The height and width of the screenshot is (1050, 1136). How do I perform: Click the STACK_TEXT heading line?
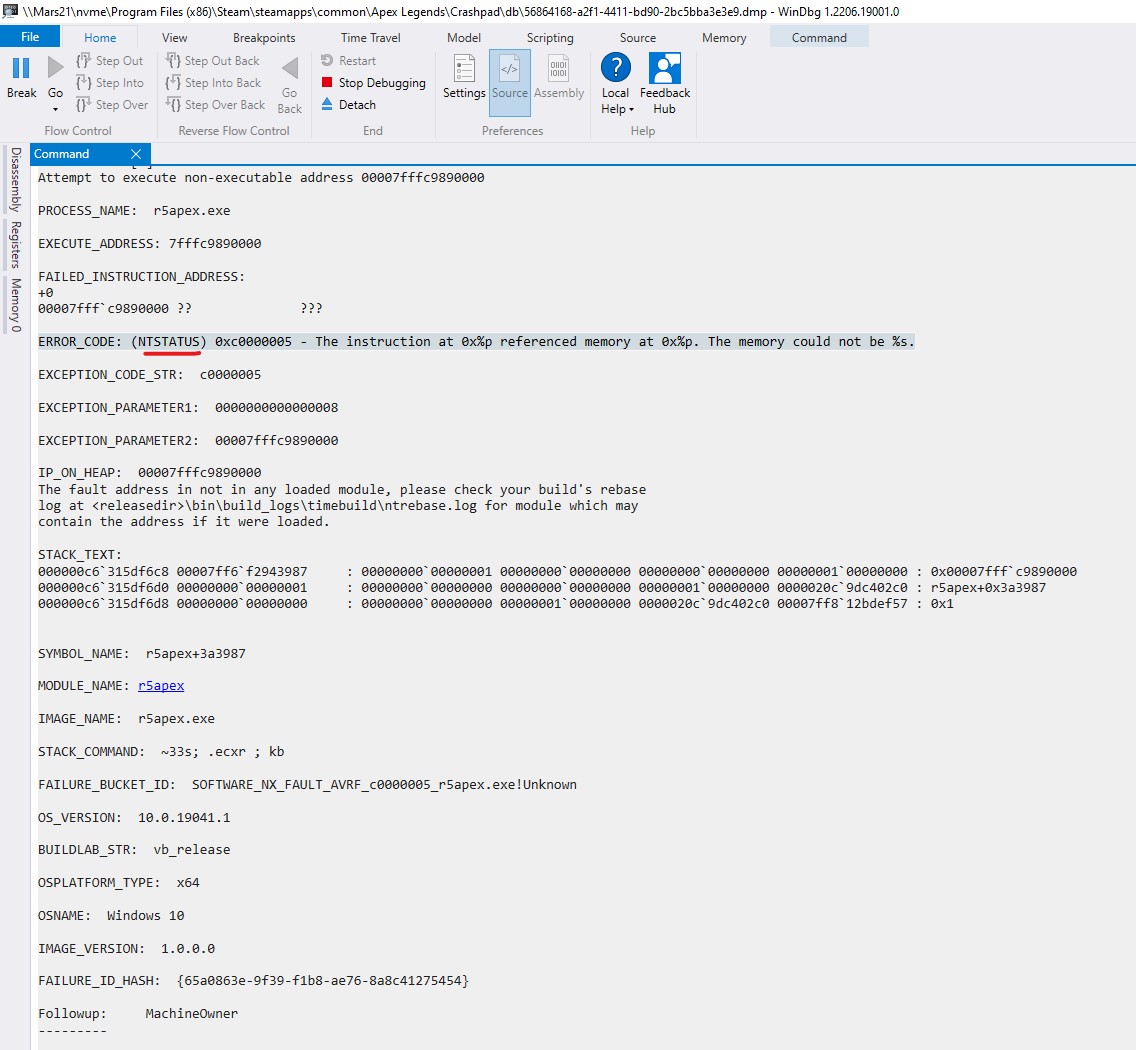[80, 554]
